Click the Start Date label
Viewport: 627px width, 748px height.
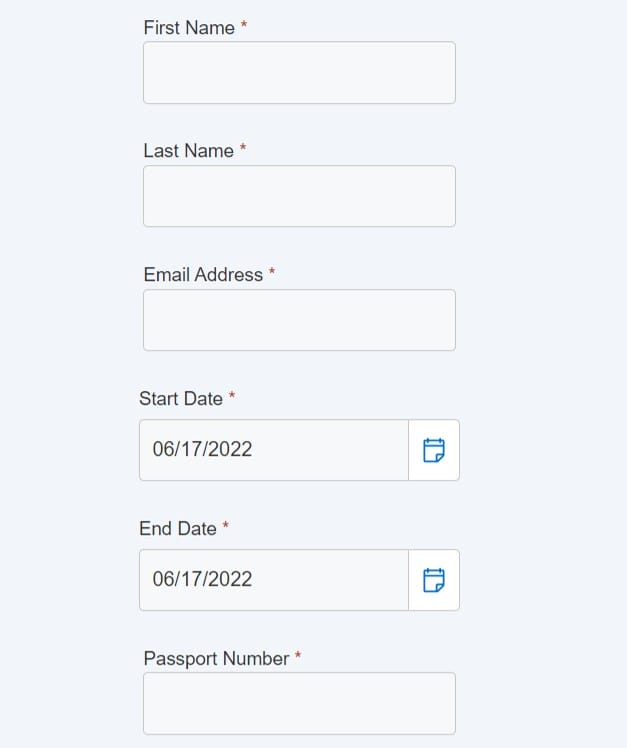181,399
